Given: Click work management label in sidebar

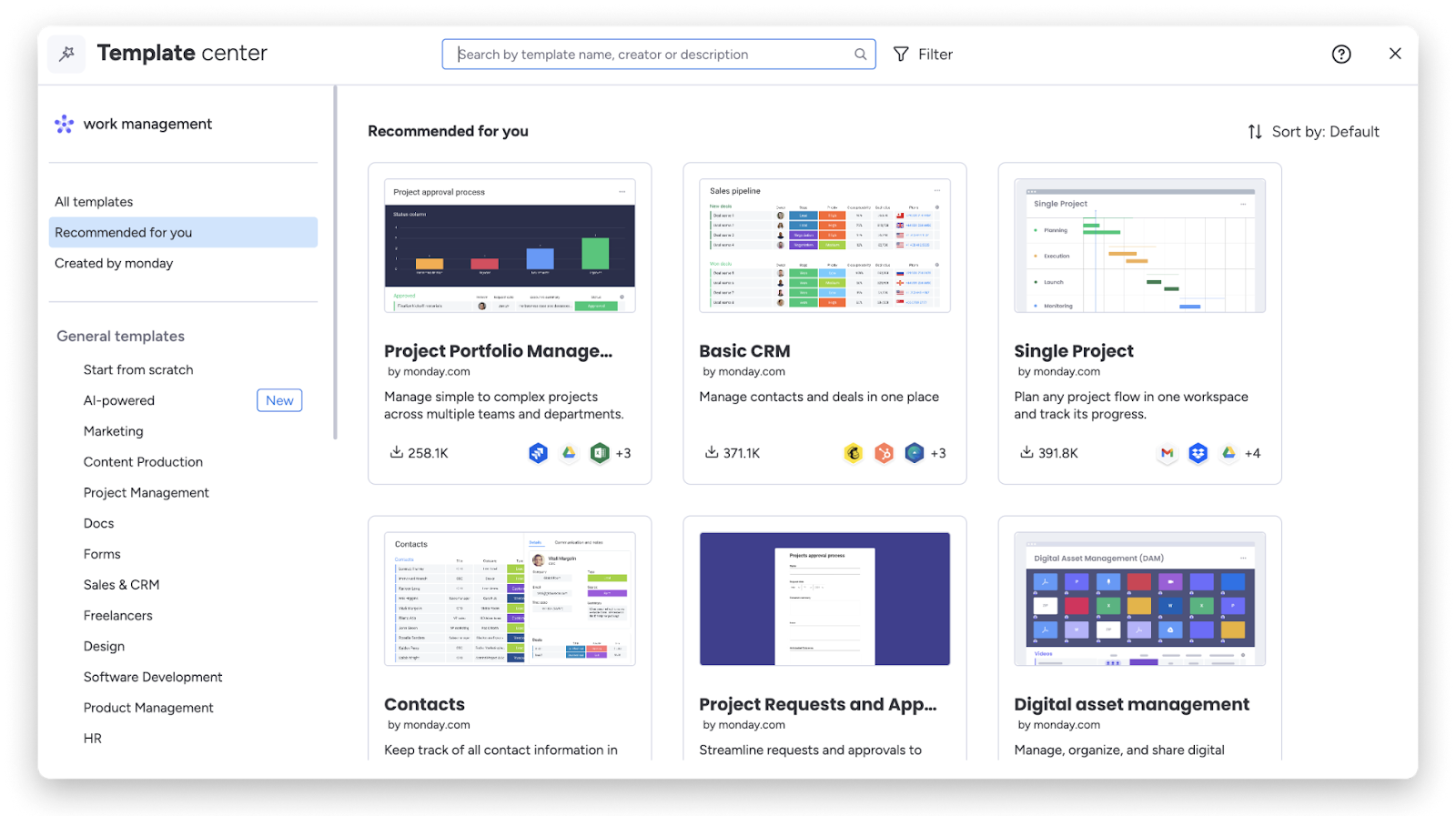Looking at the screenshot, I should 147,124.
